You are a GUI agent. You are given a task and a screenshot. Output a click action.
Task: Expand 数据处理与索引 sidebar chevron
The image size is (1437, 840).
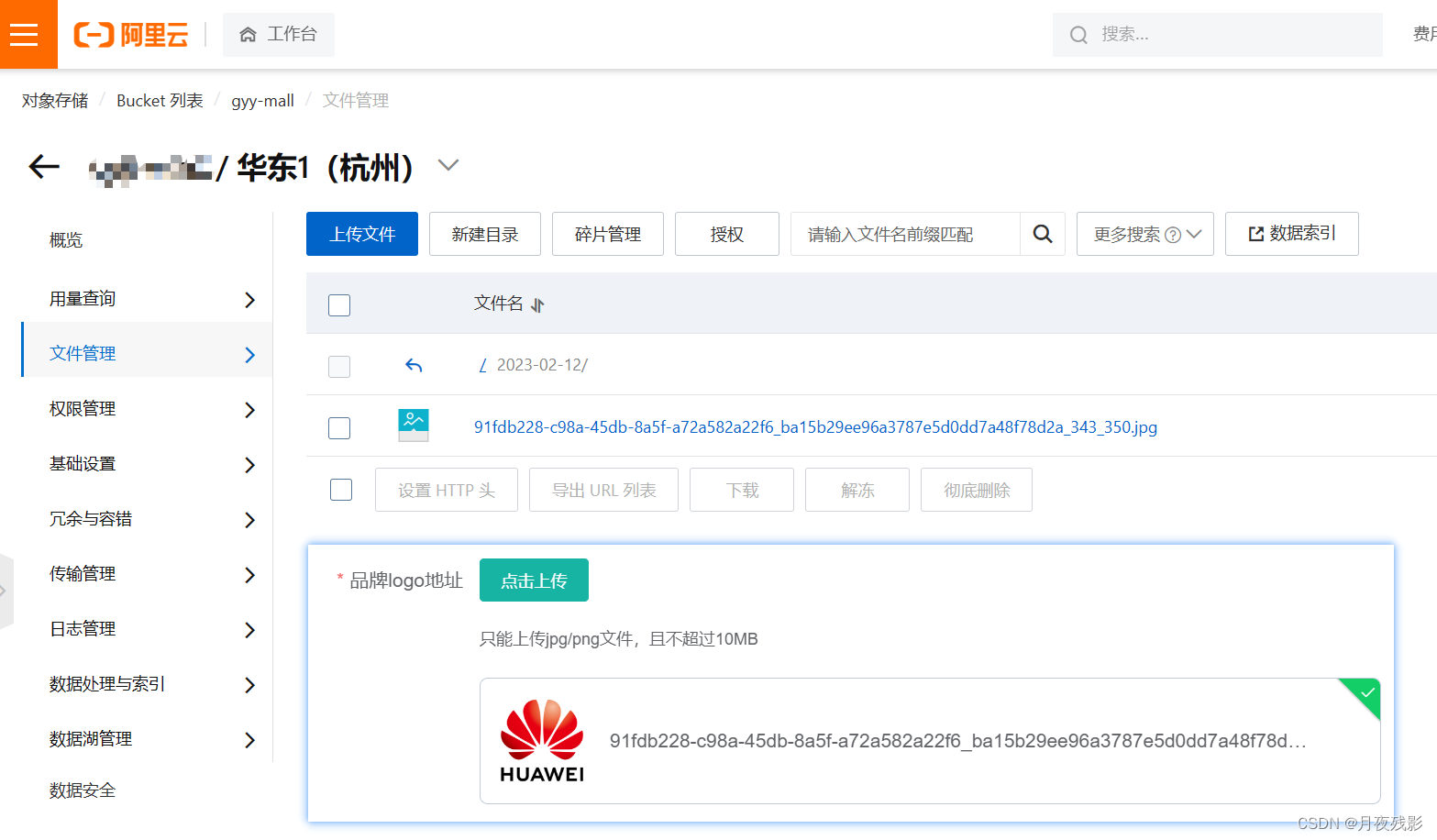pyautogui.click(x=249, y=685)
